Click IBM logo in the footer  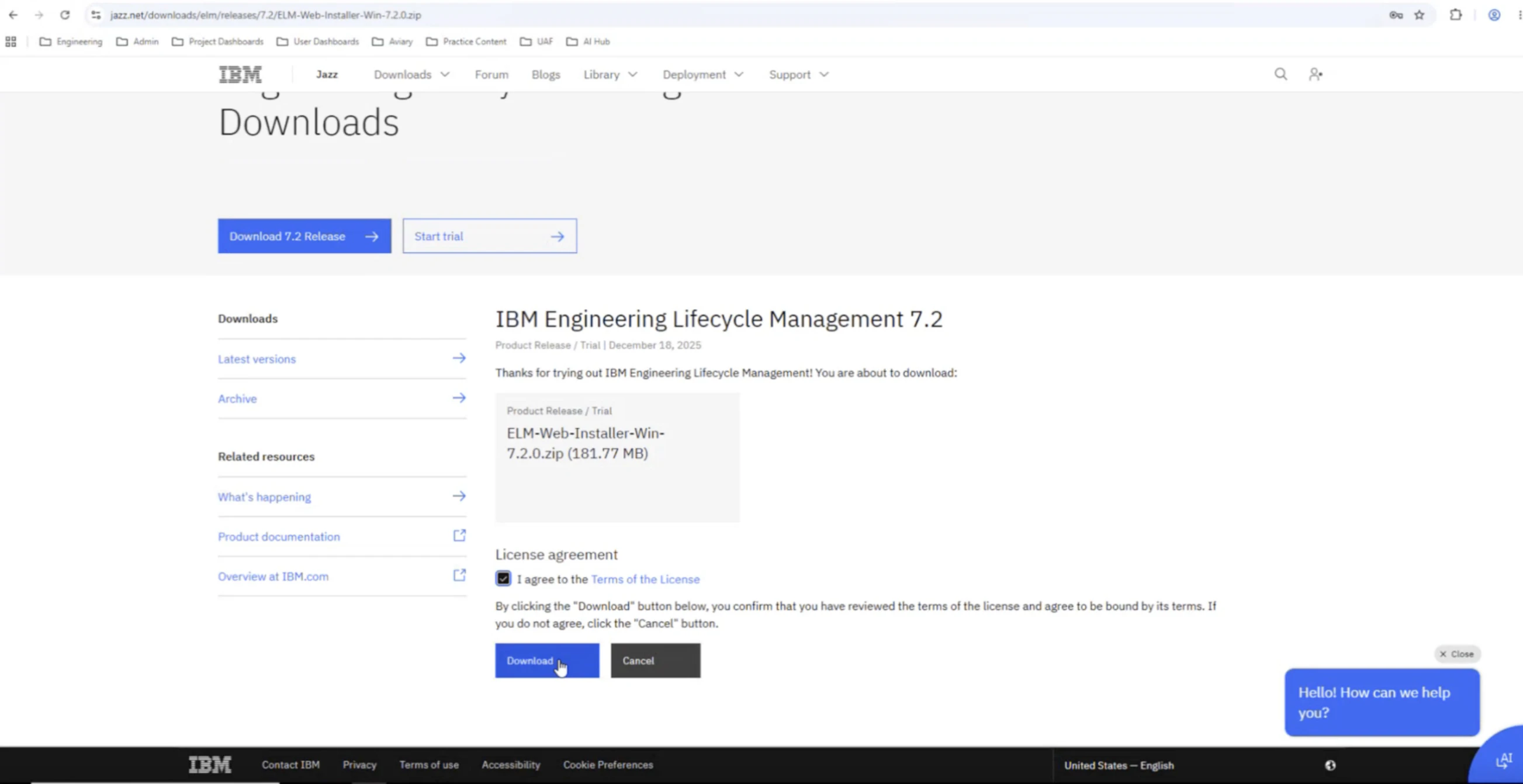210,765
